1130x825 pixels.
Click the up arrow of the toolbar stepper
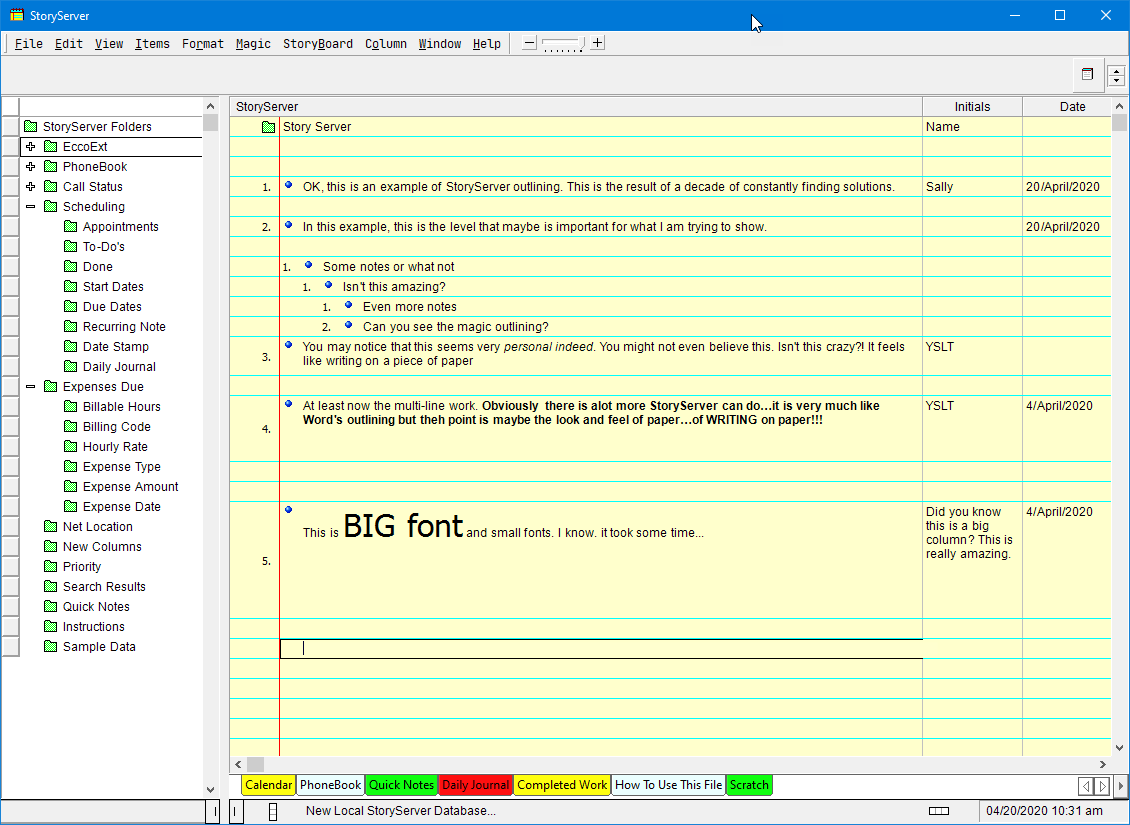[x=1116, y=71]
